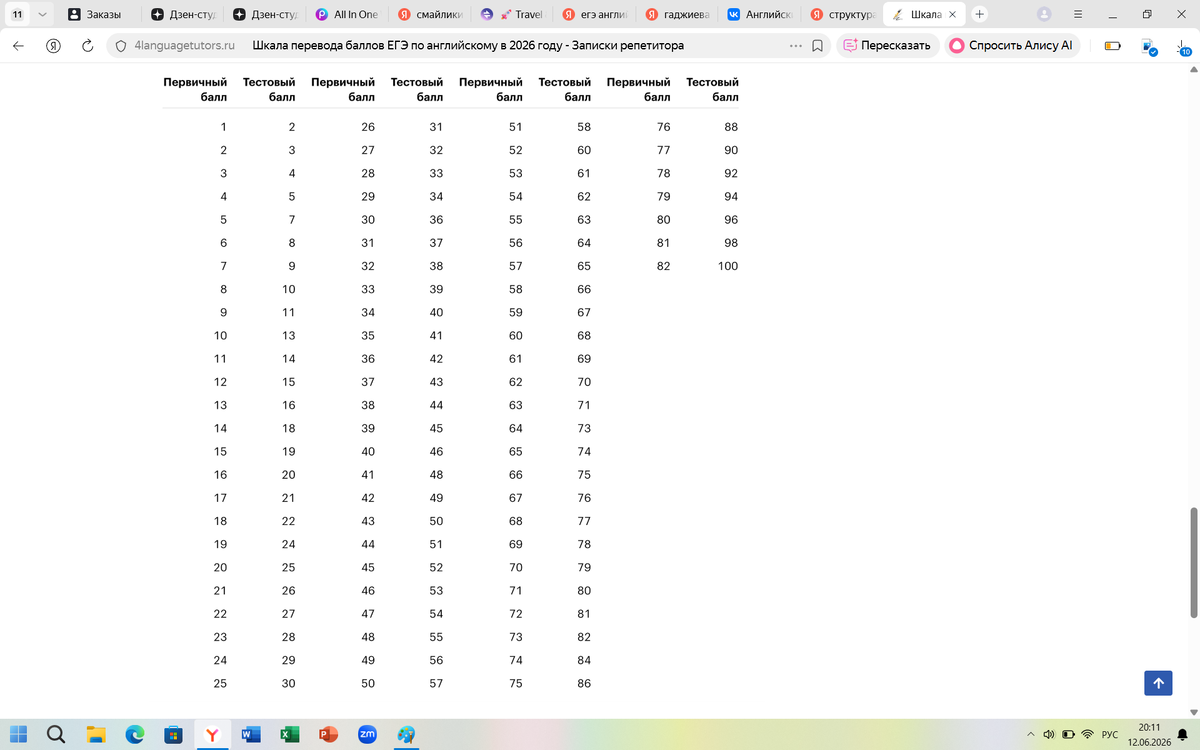This screenshot has width=1200, height=750.
Task: Click the 11 tabs counter button
Action: (x=18, y=14)
